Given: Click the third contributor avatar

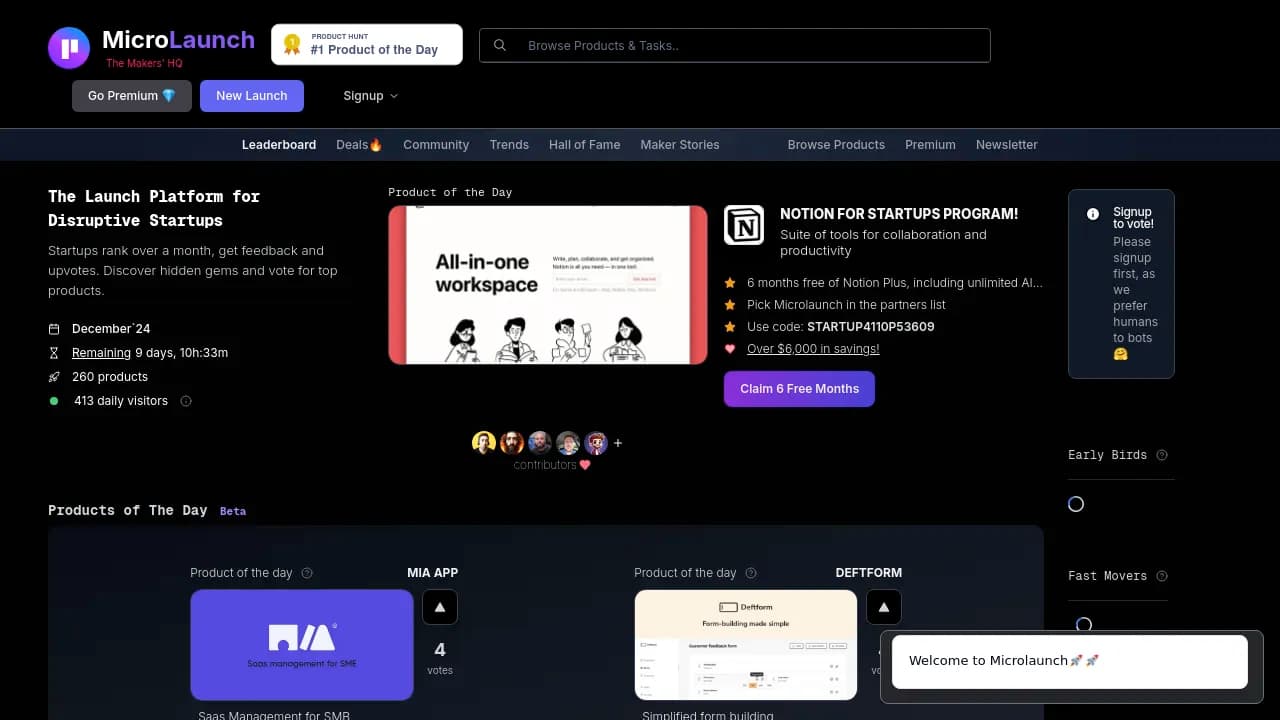Looking at the screenshot, I should point(540,443).
